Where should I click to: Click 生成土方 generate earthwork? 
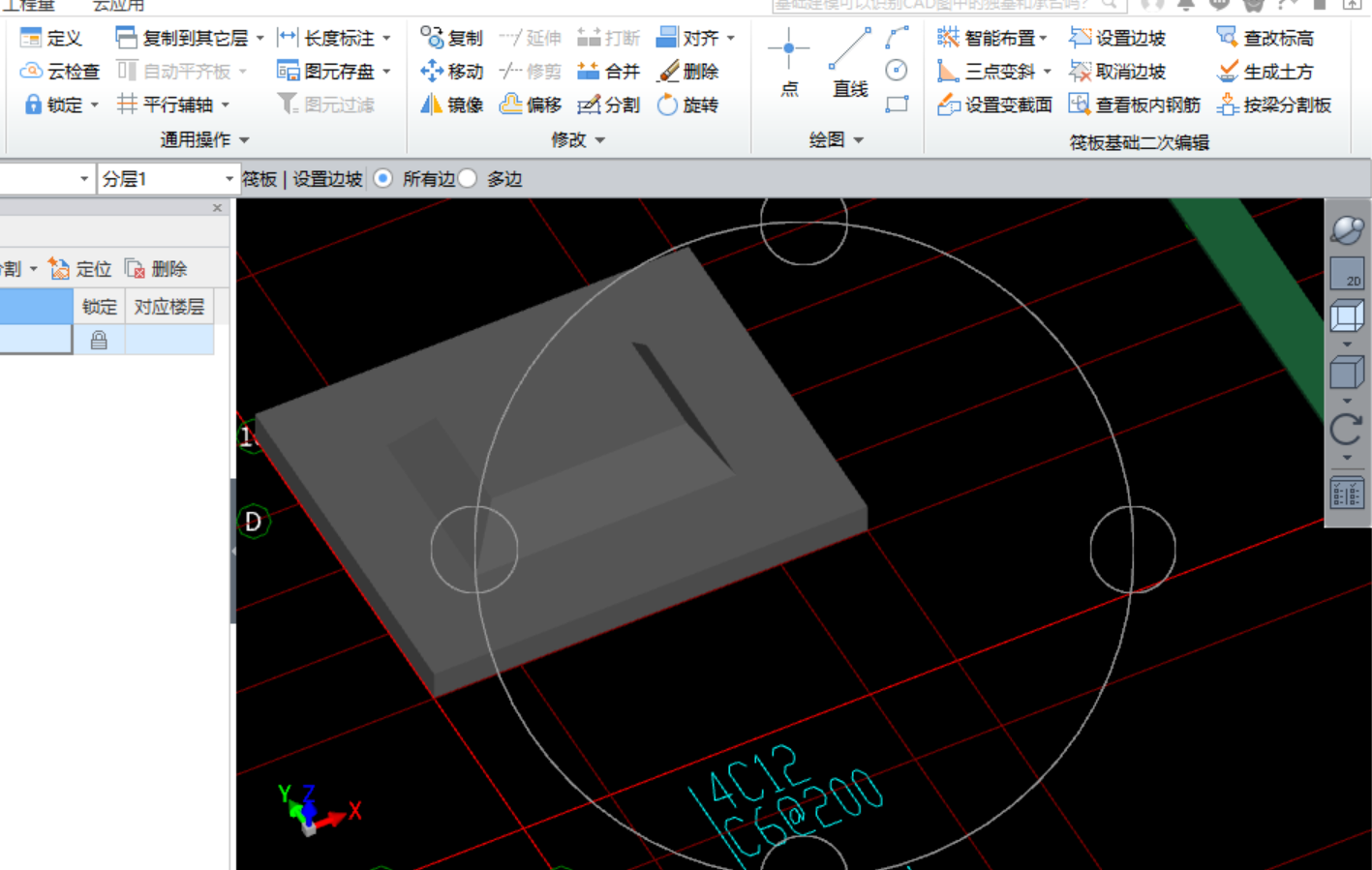tap(1265, 71)
